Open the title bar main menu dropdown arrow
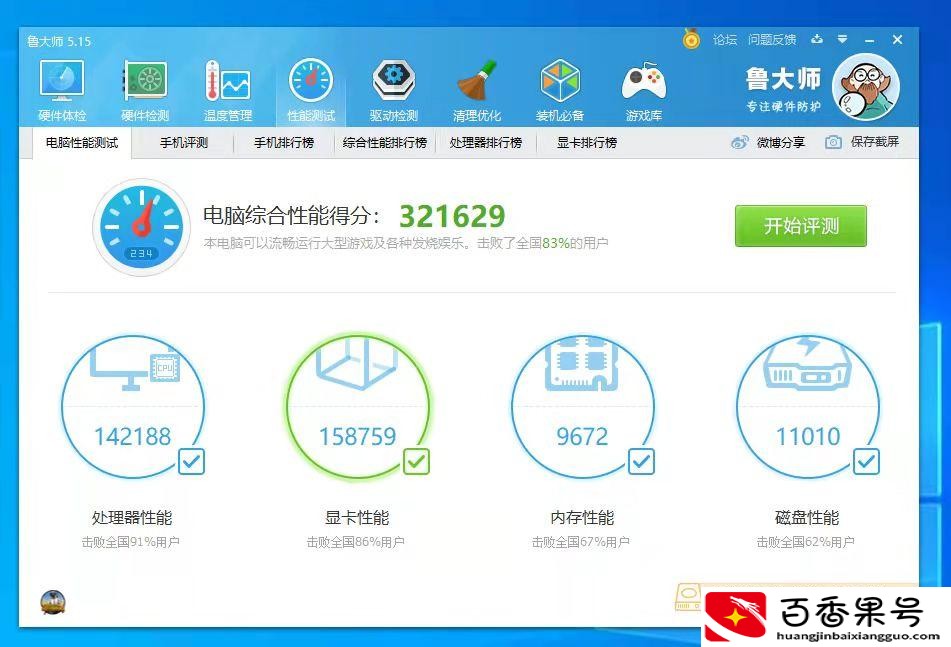The height and width of the screenshot is (647, 951). pyautogui.click(x=842, y=39)
